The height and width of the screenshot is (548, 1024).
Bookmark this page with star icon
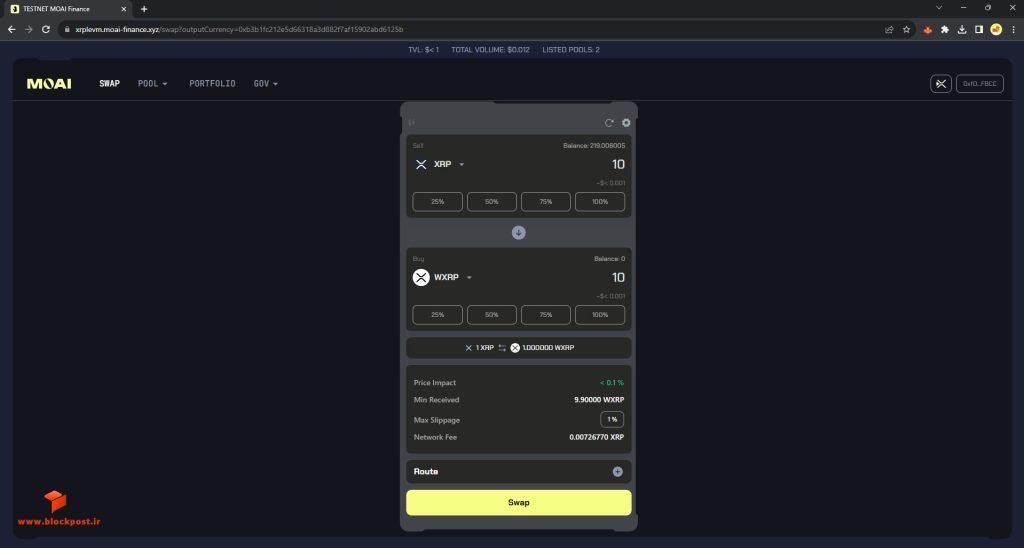pyautogui.click(x=906, y=29)
